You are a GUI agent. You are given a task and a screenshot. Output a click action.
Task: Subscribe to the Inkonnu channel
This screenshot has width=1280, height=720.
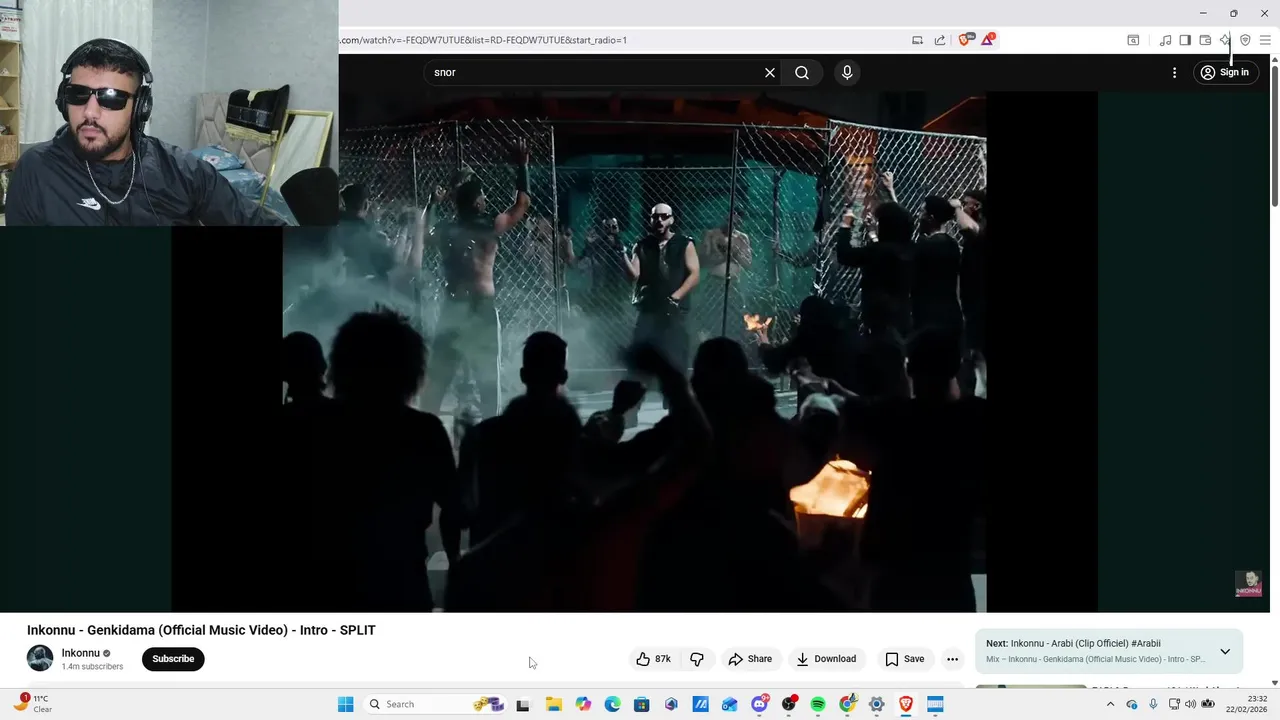pyautogui.click(x=173, y=659)
